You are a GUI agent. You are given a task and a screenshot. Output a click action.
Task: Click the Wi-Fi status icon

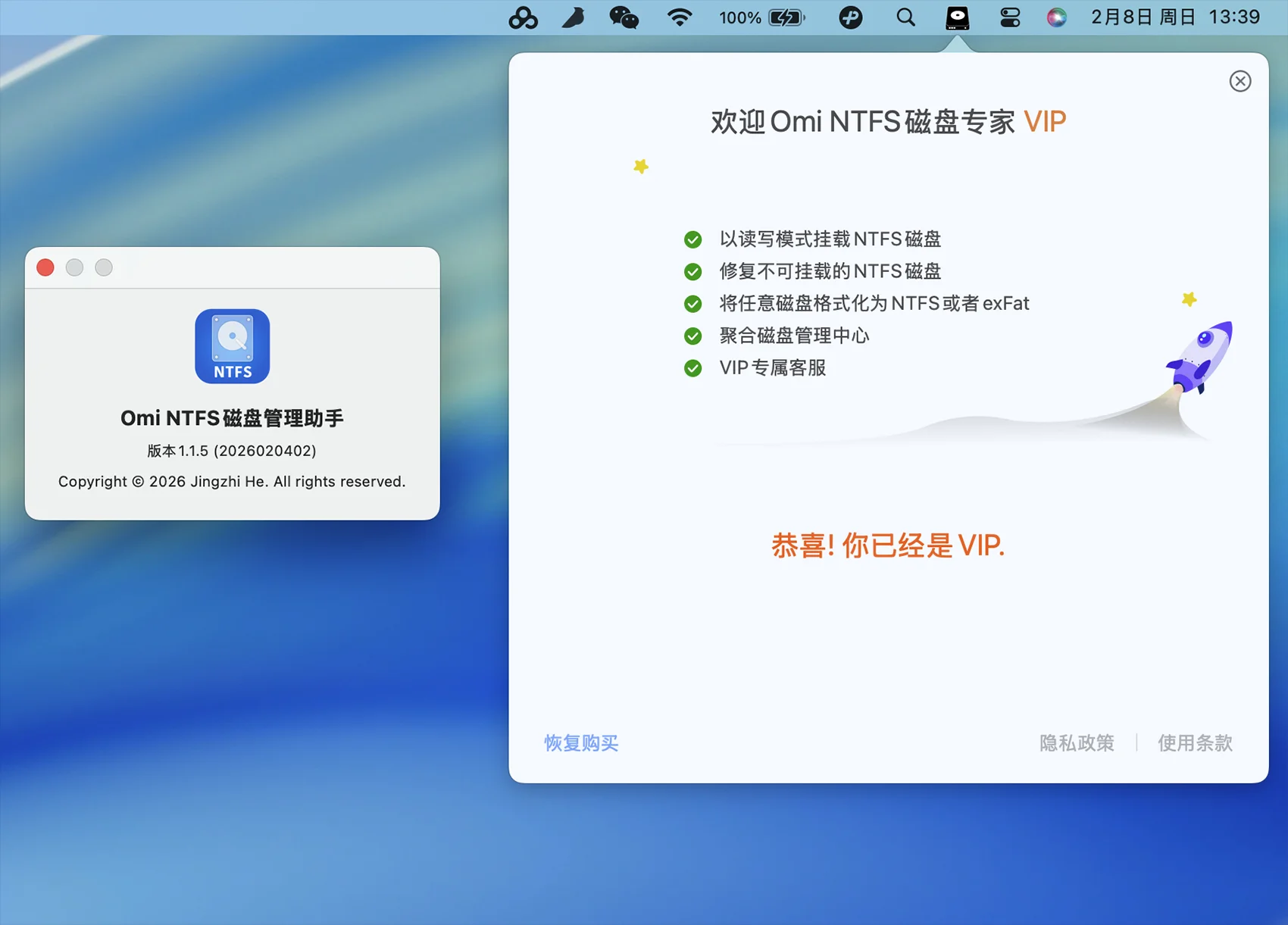click(679, 17)
